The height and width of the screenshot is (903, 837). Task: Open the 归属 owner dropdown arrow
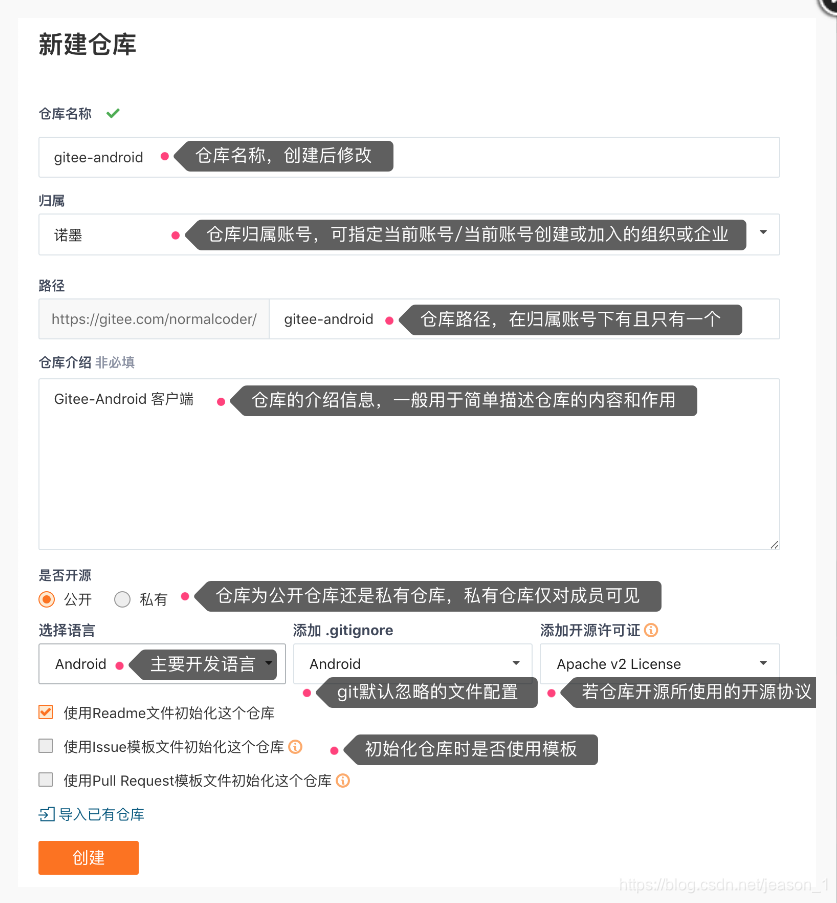(x=763, y=232)
